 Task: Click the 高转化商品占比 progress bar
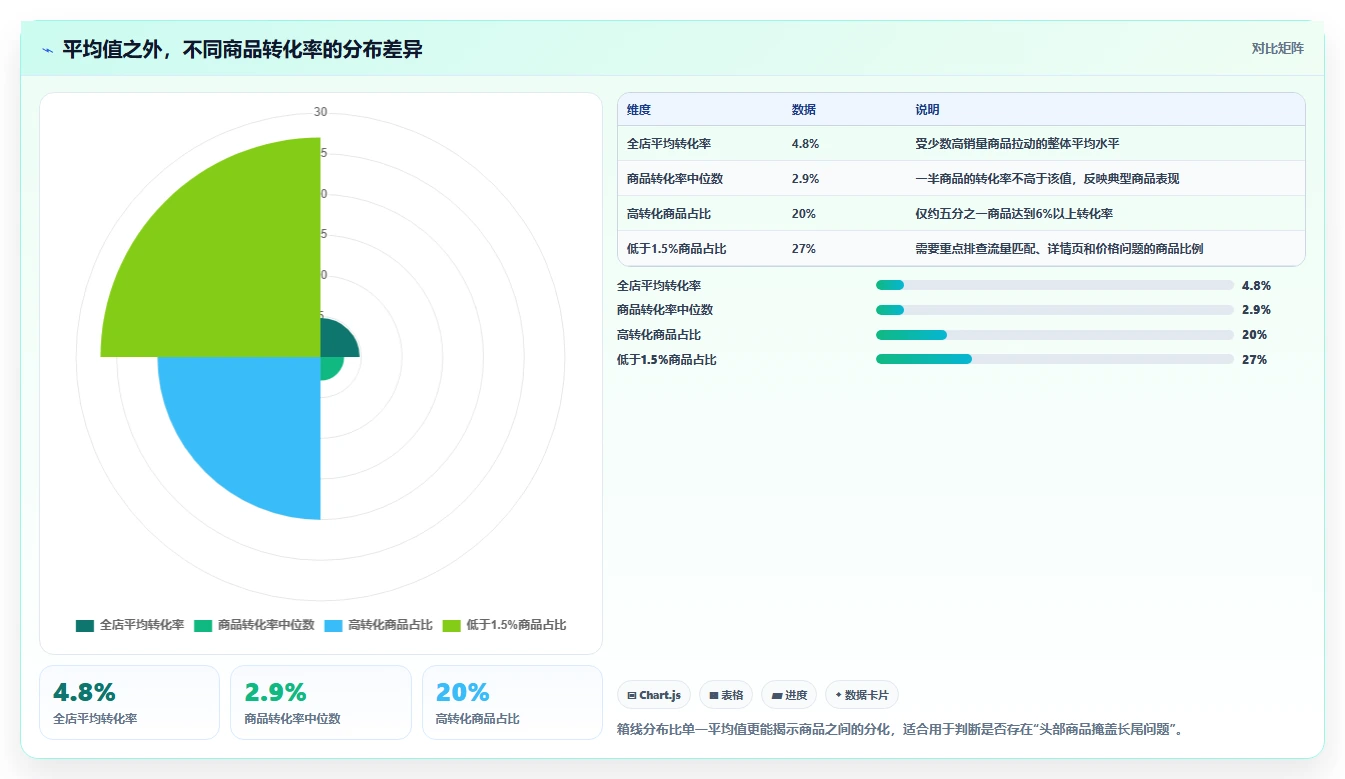tap(1054, 335)
